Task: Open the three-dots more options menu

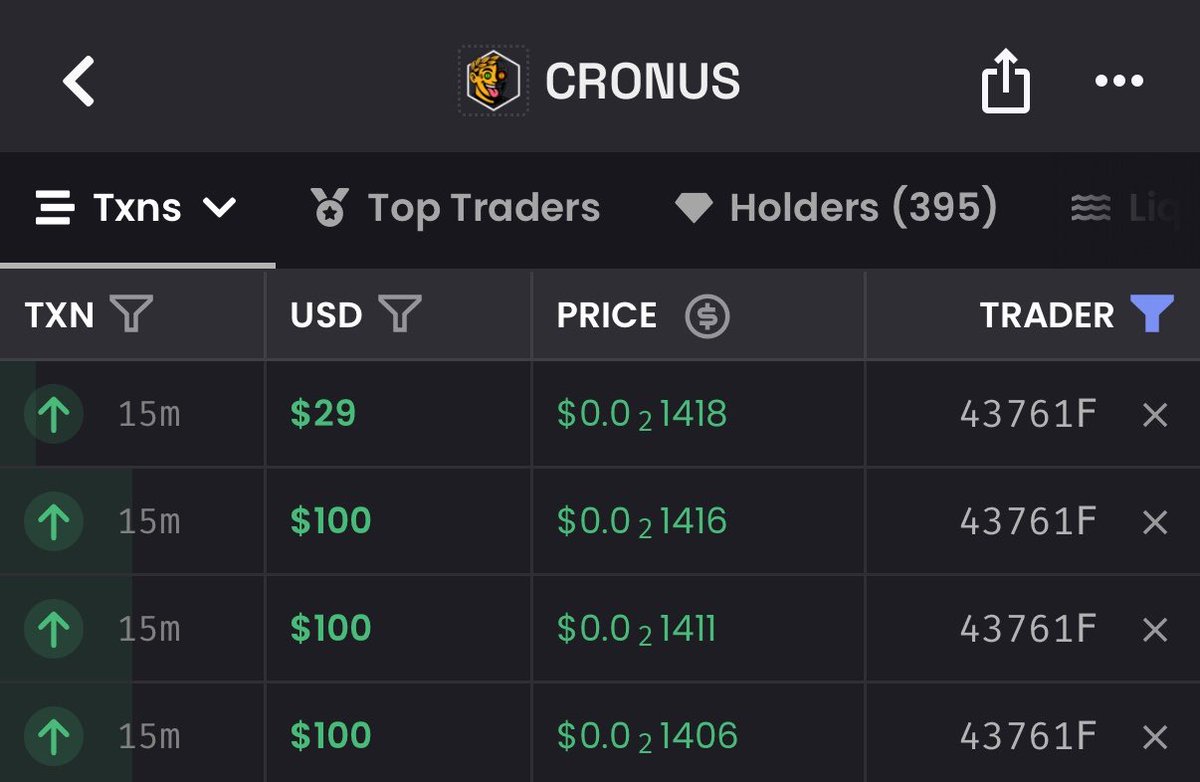Action: coord(1119,81)
